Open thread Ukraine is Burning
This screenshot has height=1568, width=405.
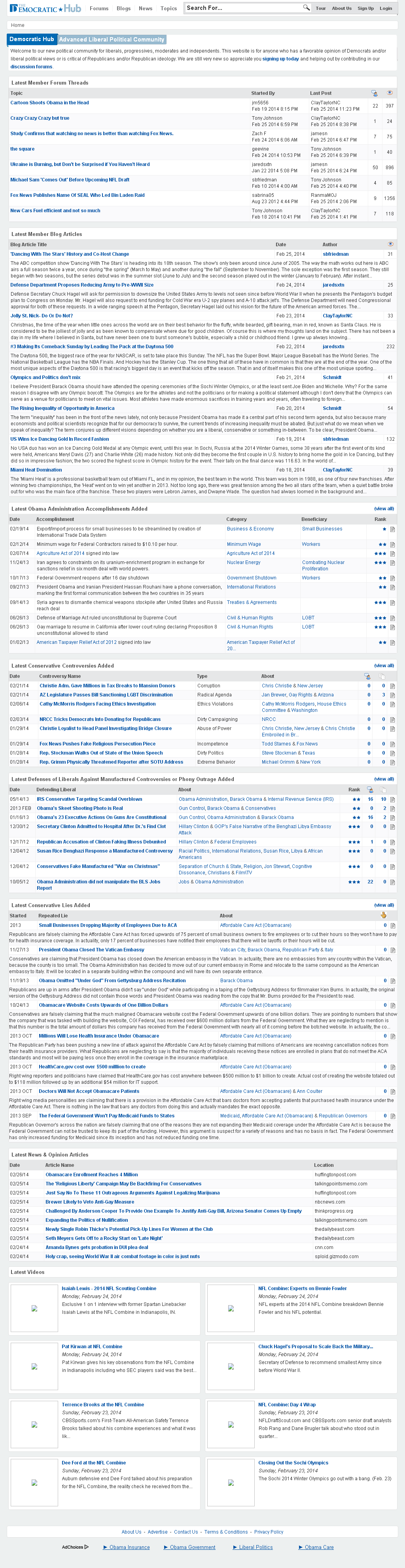coord(80,164)
